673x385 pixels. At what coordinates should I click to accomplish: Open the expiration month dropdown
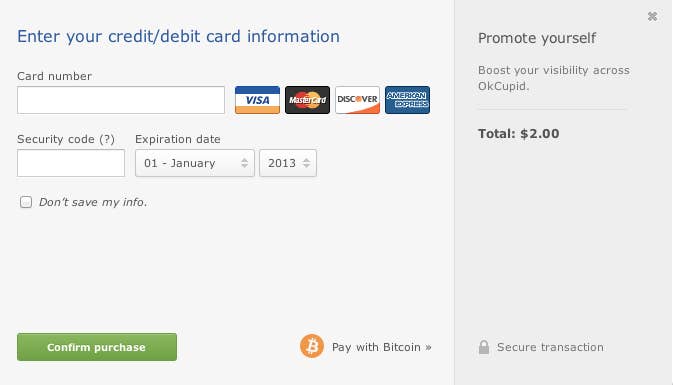click(x=195, y=163)
